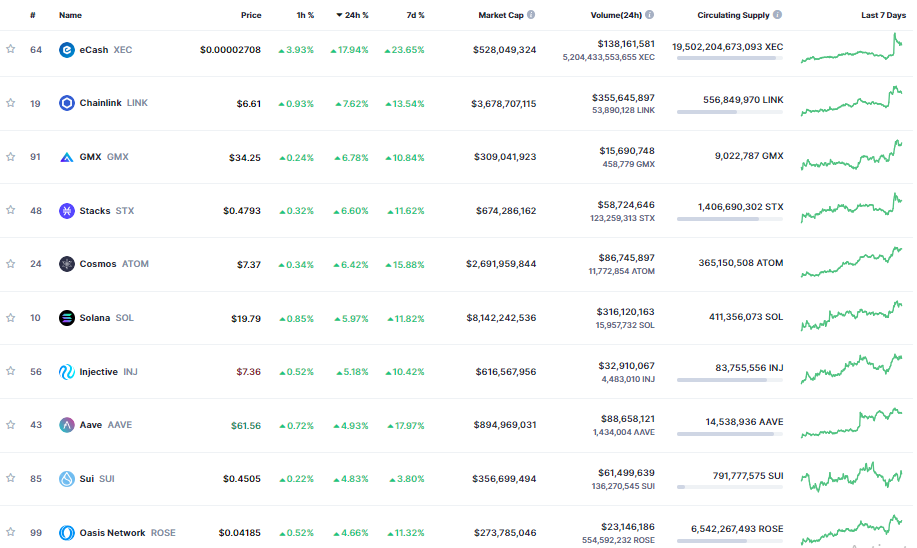Sort by 7d % column header

(x=415, y=15)
